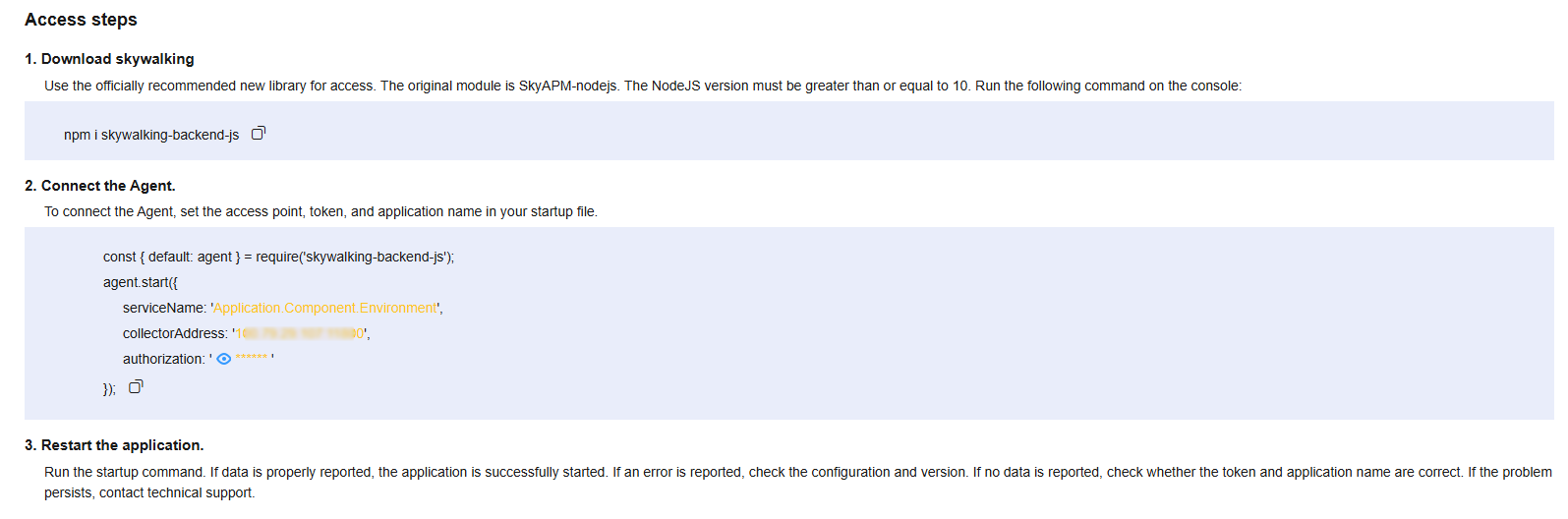Screen dimensions: 1568x519
Task: Click the masked authorization asterisks
Action: click(252, 359)
